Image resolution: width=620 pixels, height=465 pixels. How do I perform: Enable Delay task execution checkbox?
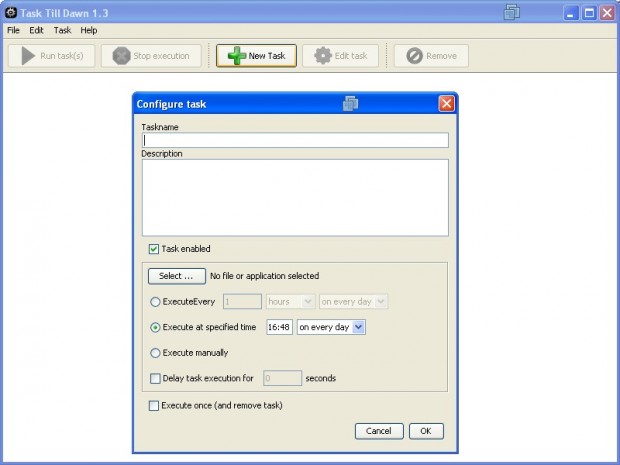(x=154, y=378)
